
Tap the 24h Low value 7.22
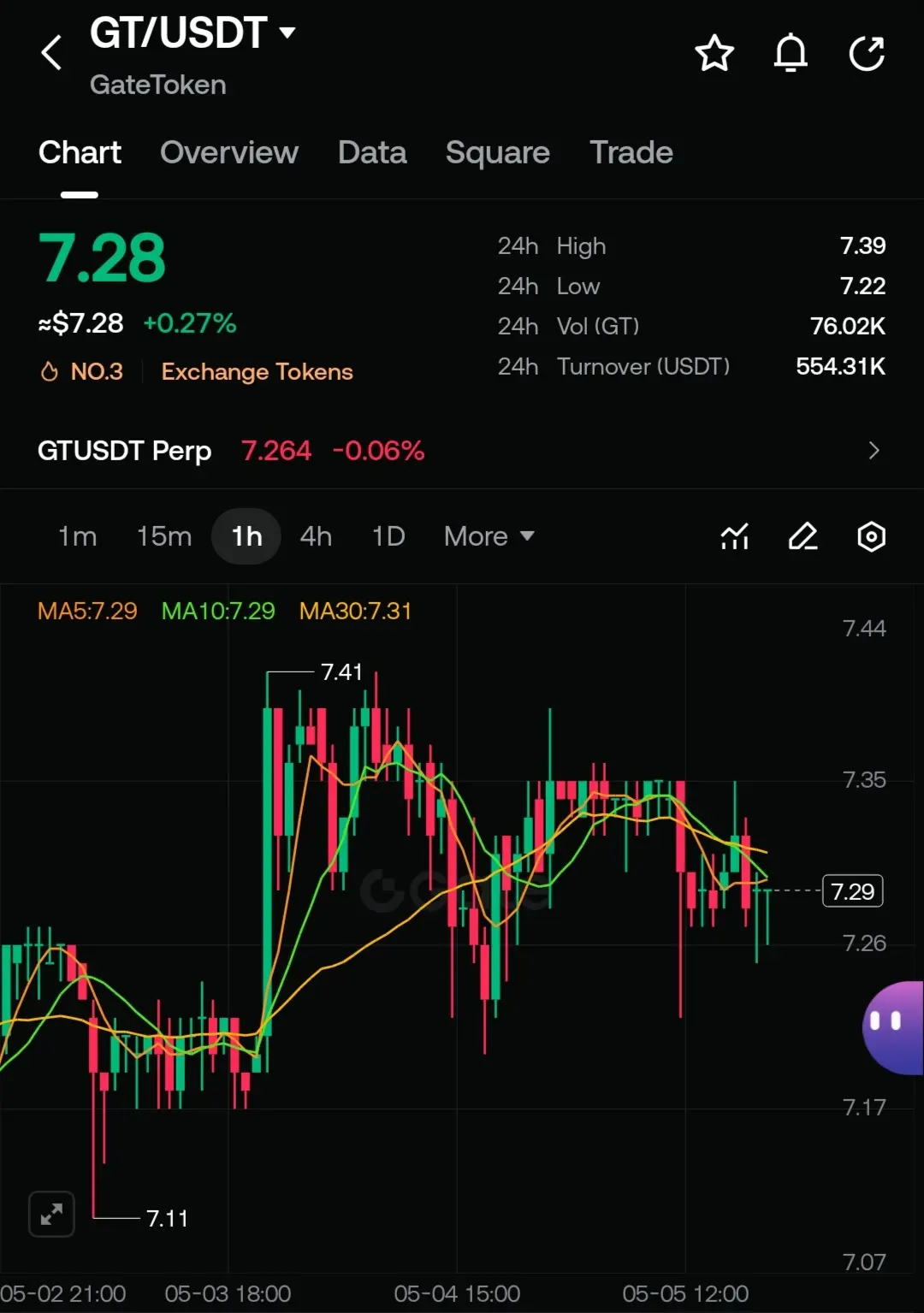click(x=862, y=286)
